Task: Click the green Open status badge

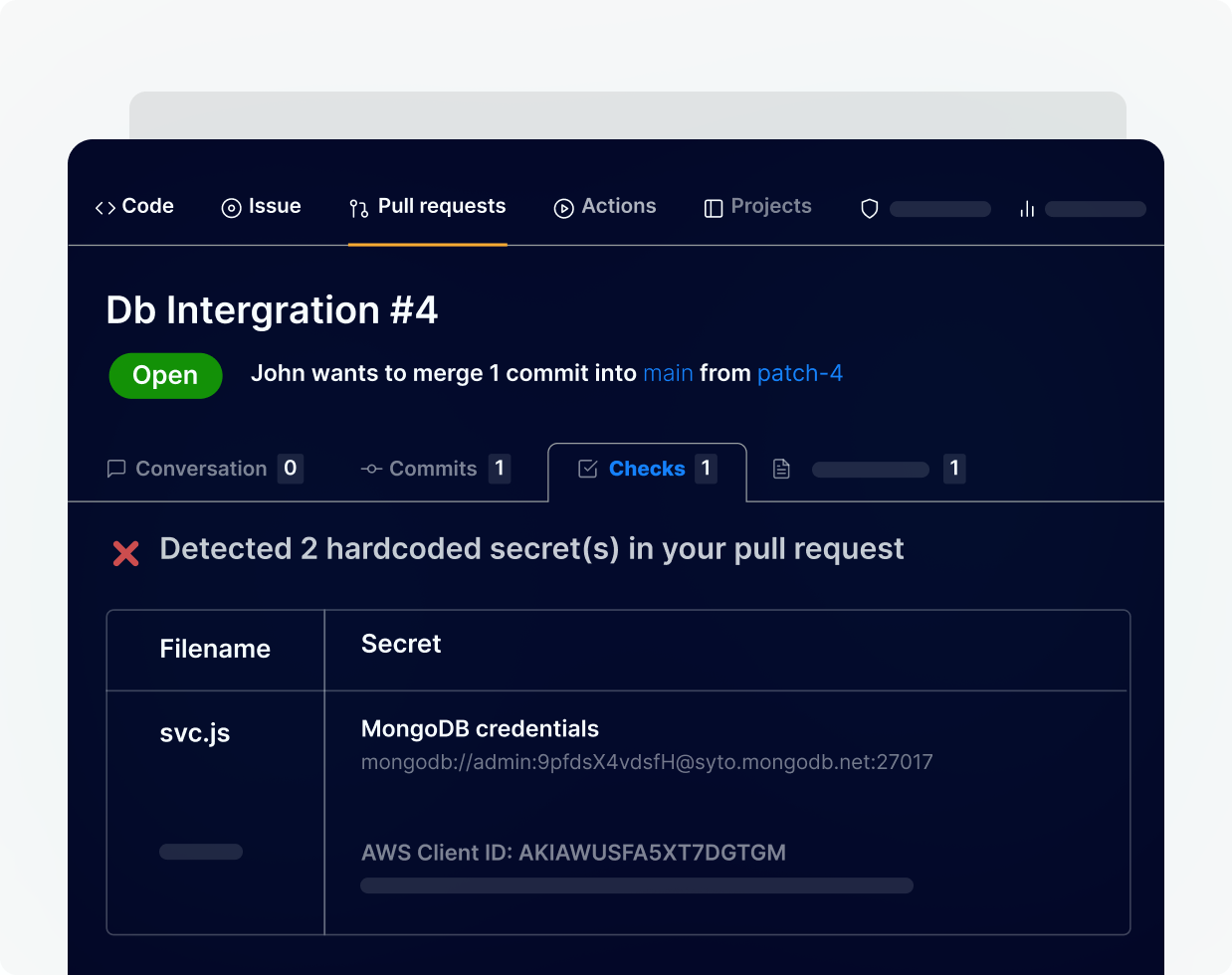Action: click(x=165, y=376)
